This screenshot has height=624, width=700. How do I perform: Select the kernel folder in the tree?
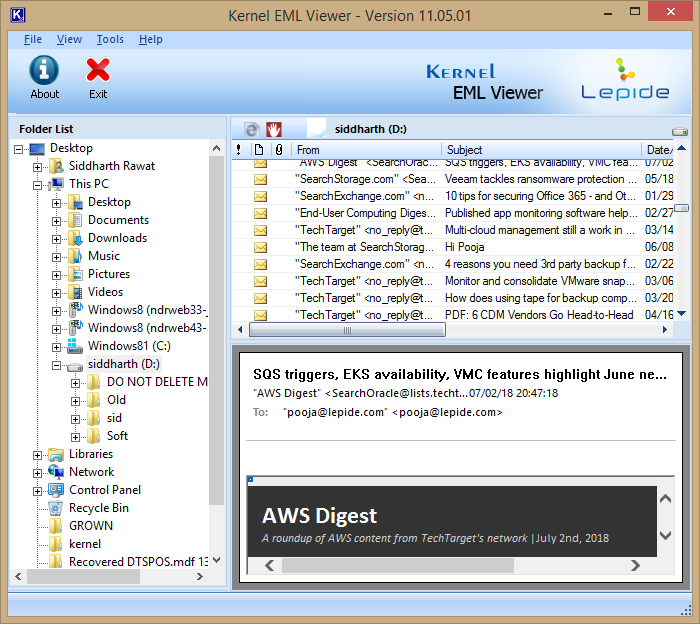(85, 544)
